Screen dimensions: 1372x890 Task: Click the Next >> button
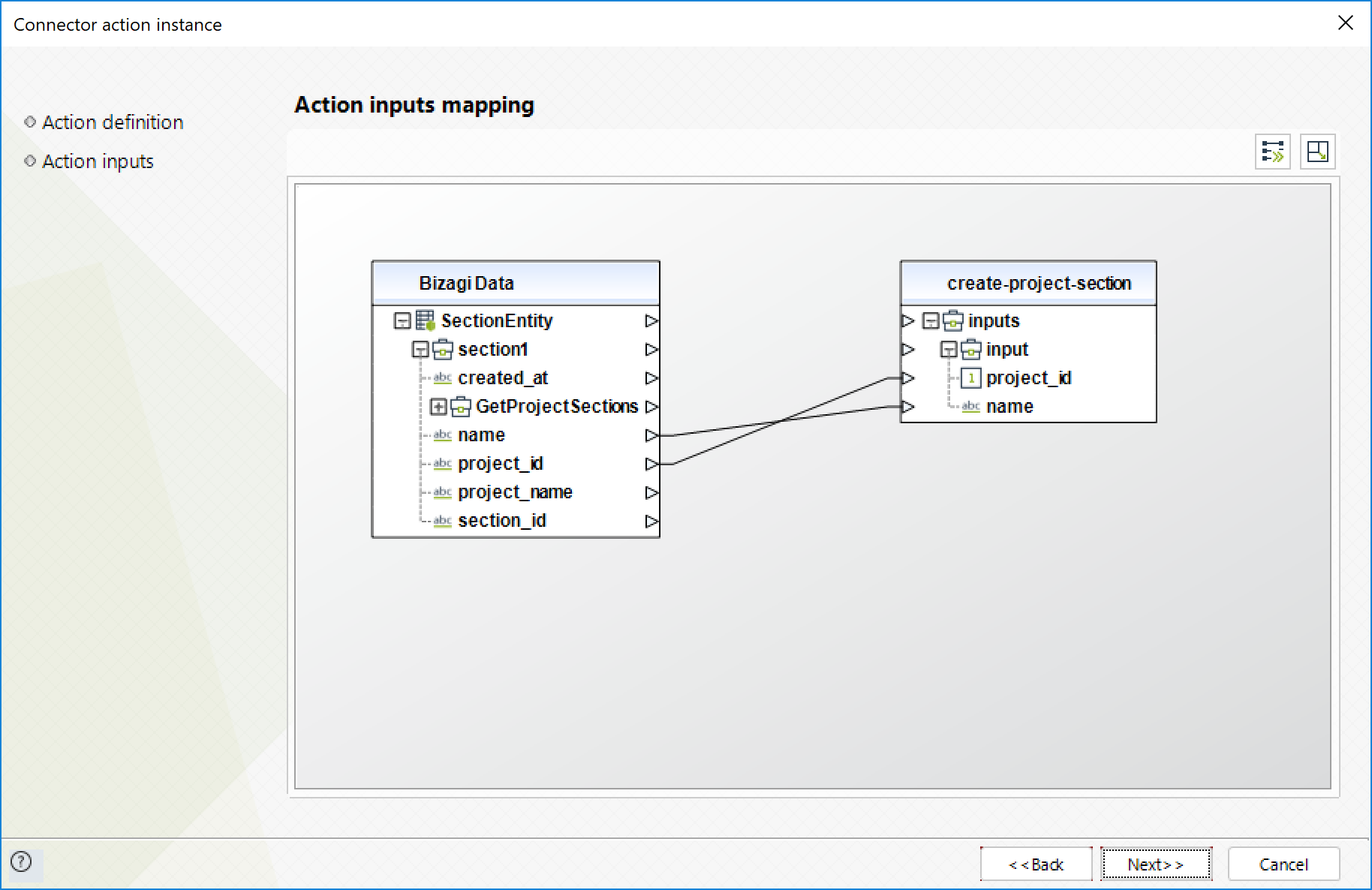tap(1156, 864)
